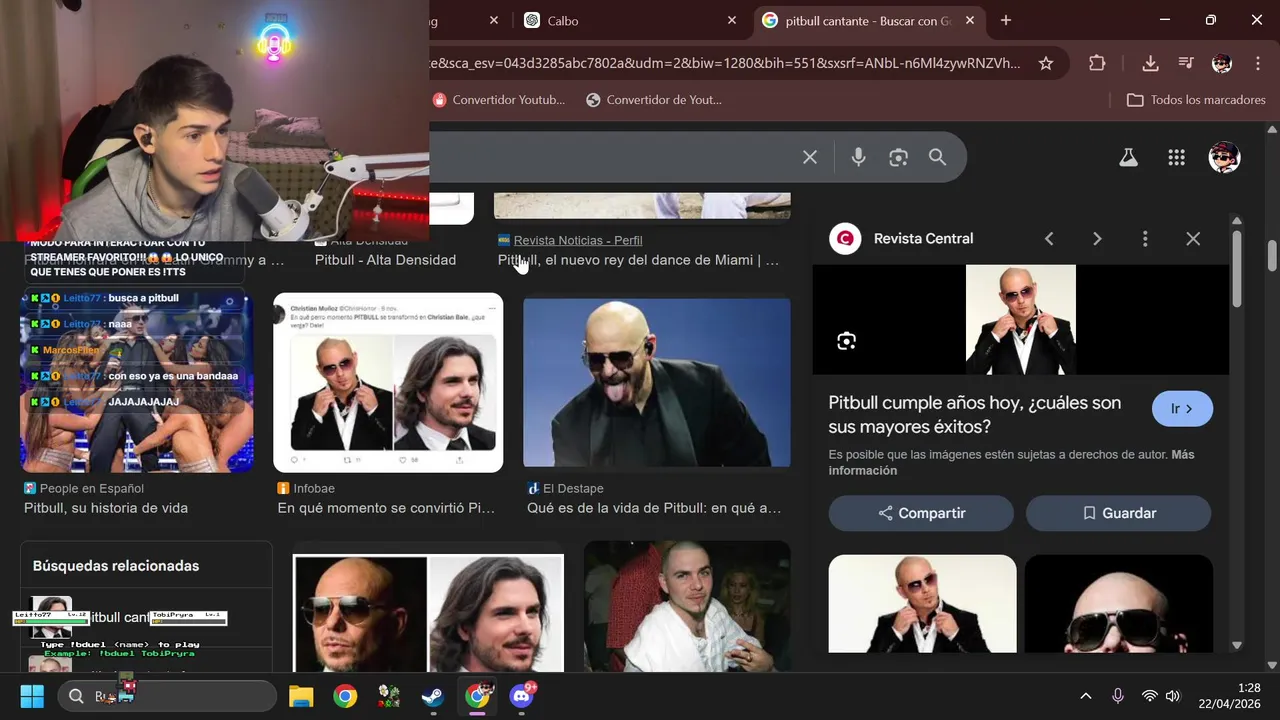
Task: Select main preview image of Pitbull
Action: (x=1021, y=320)
